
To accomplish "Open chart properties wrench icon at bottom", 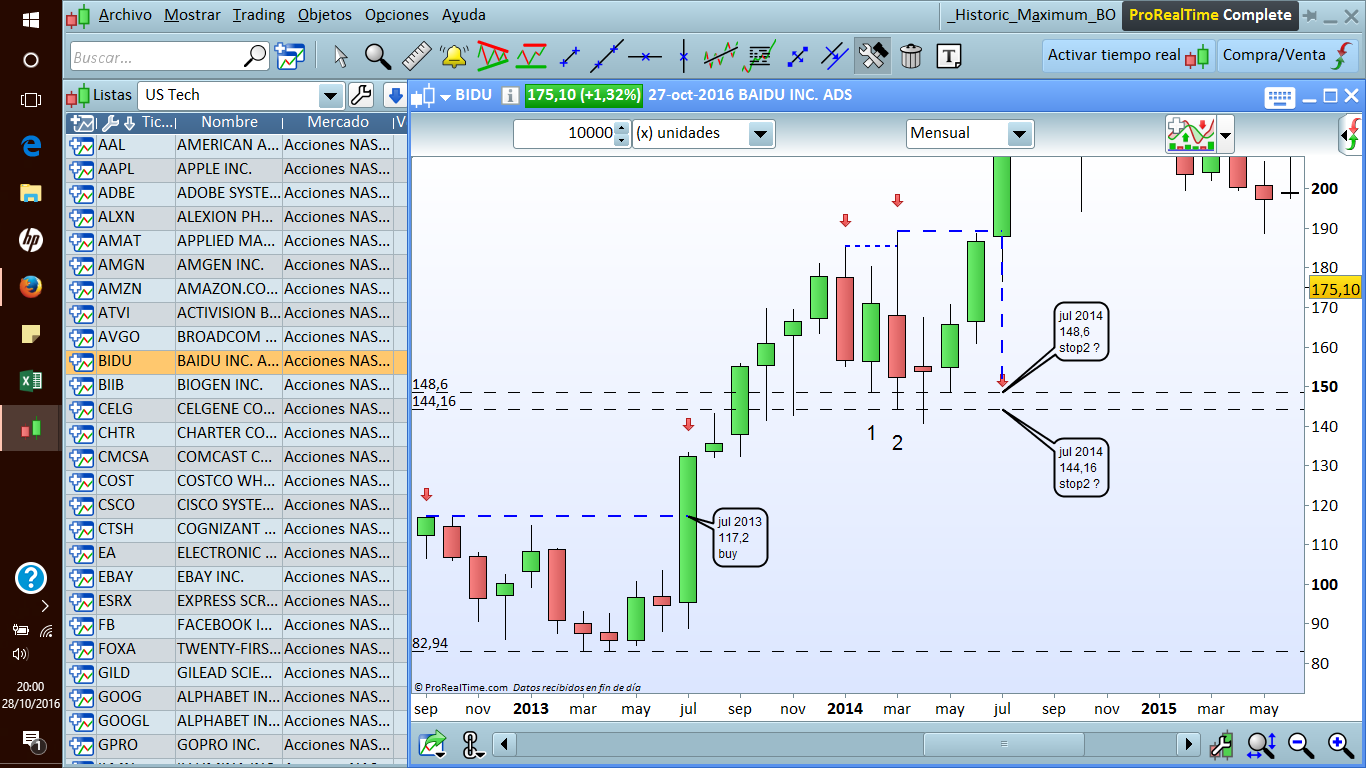I will pyautogui.click(x=1221, y=744).
